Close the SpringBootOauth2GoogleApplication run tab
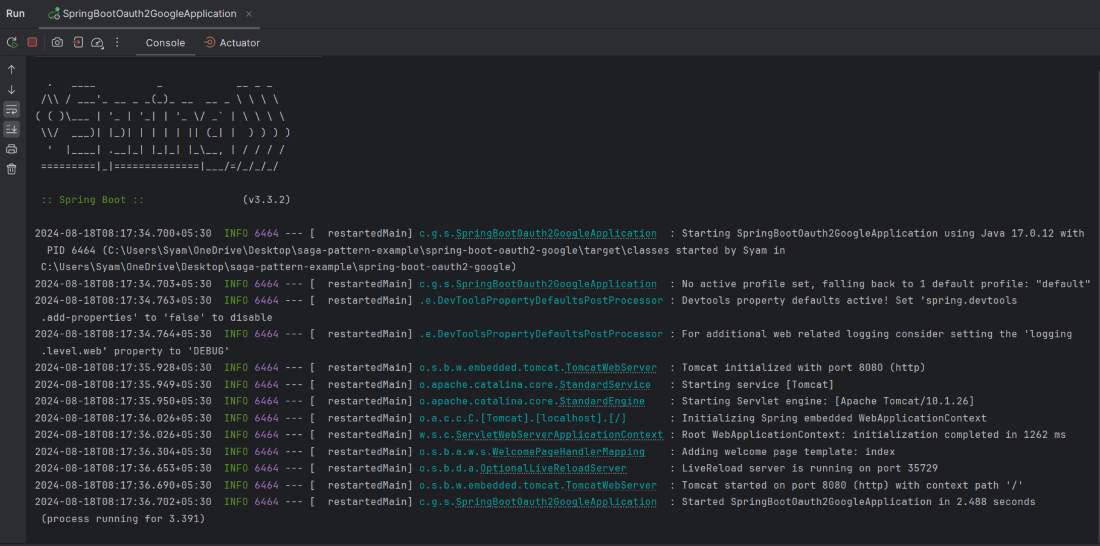This screenshot has height=546, width=1100. (249, 13)
